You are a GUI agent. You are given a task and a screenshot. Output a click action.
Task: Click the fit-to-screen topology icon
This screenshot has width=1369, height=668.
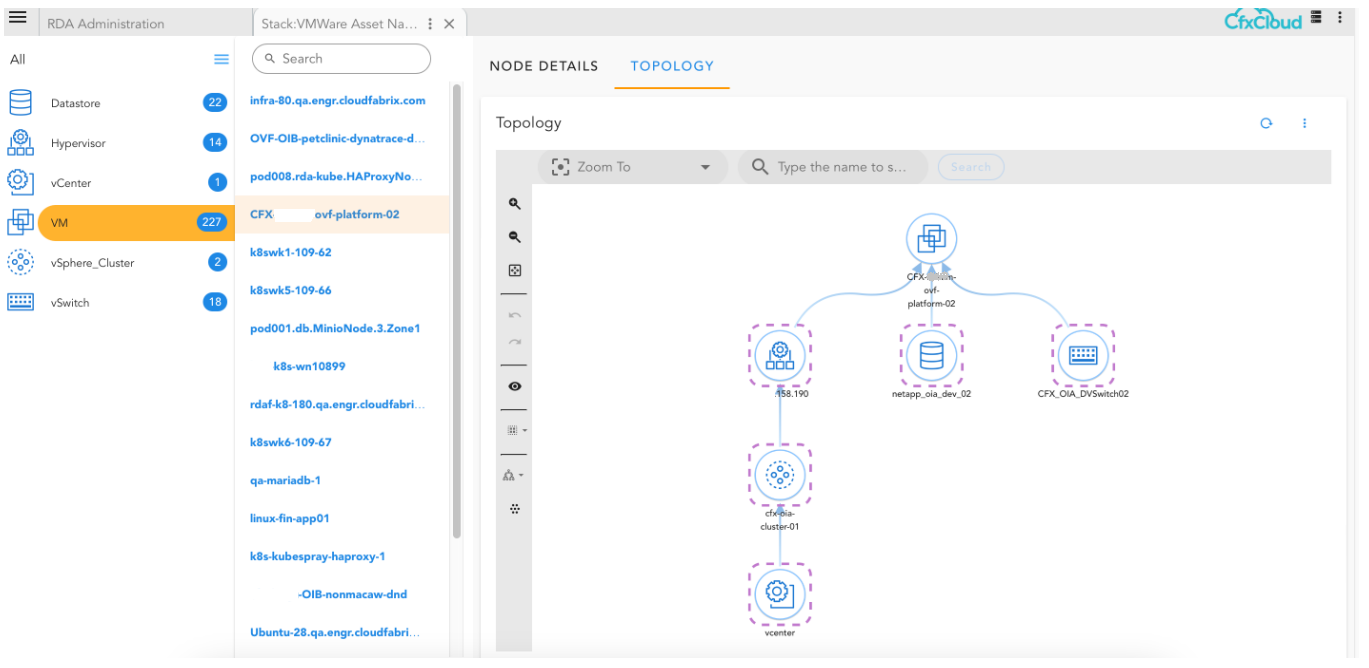point(515,271)
